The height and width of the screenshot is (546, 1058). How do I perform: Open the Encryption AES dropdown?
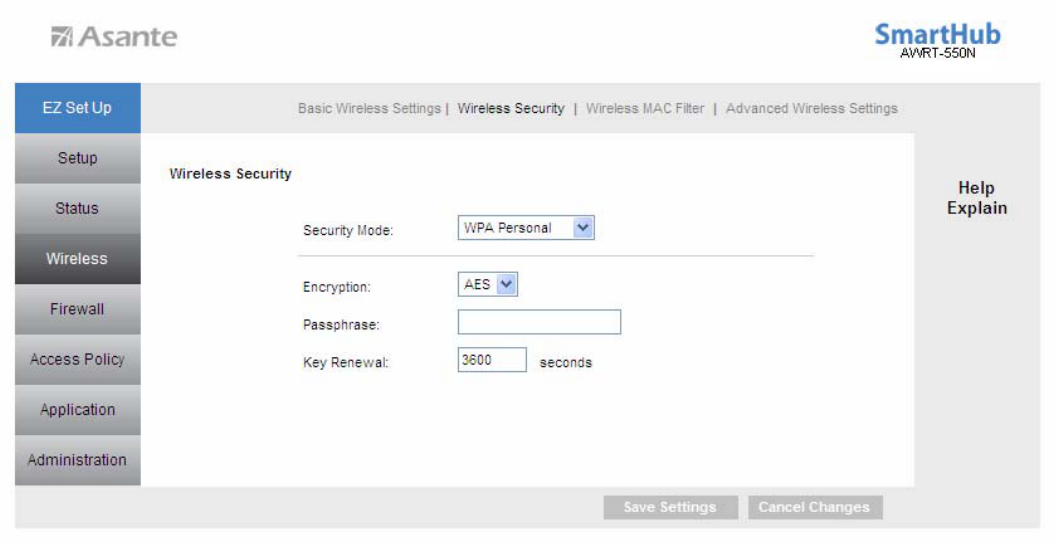pyautogui.click(x=488, y=285)
